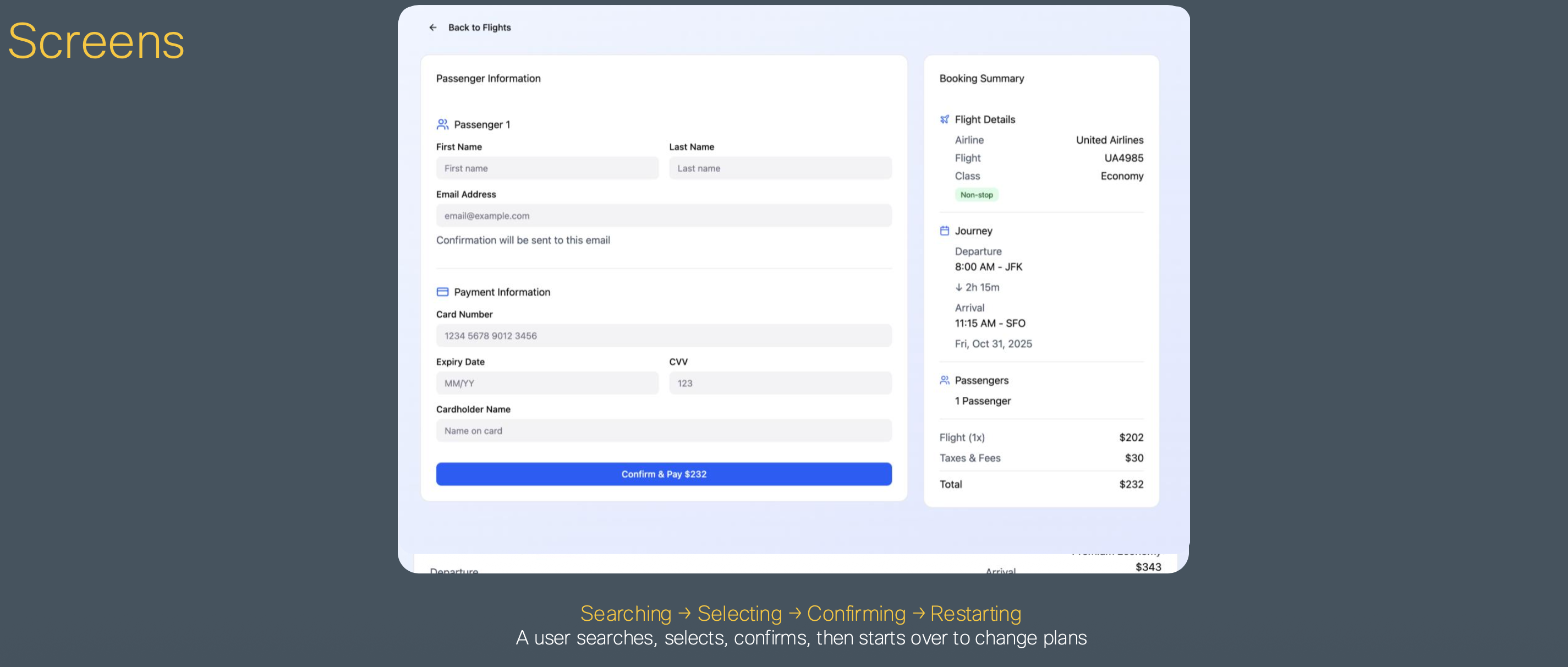Click the flight duration down-arrow icon
The image size is (1568, 667).
(x=960, y=287)
